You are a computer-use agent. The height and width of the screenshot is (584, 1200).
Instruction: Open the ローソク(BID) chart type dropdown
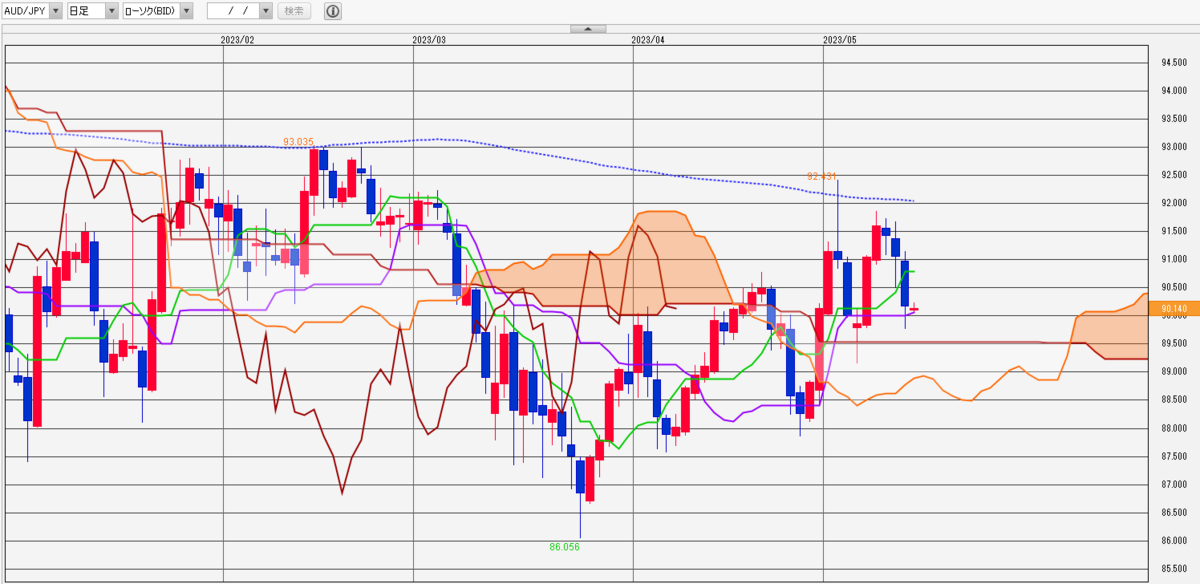pyautogui.click(x=157, y=11)
